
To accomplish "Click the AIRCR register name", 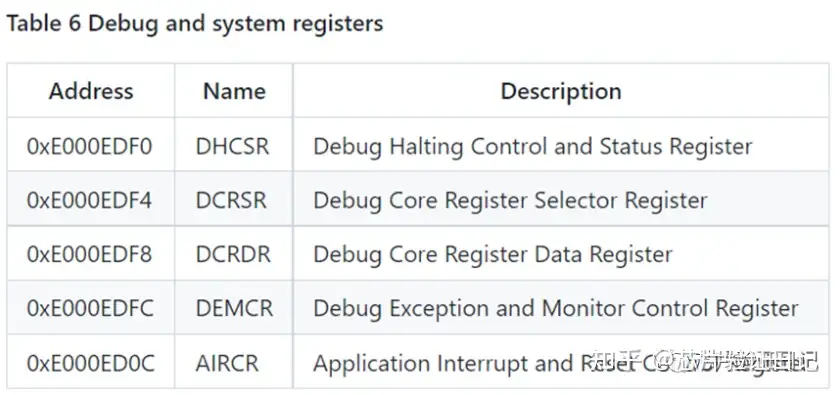I will [x=227, y=363].
